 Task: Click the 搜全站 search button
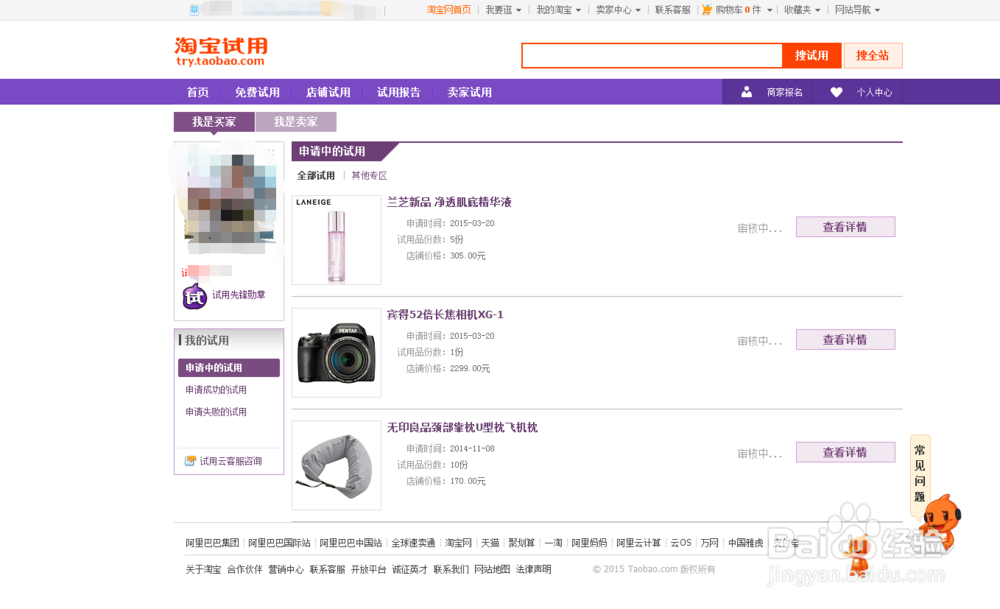click(x=872, y=55)
